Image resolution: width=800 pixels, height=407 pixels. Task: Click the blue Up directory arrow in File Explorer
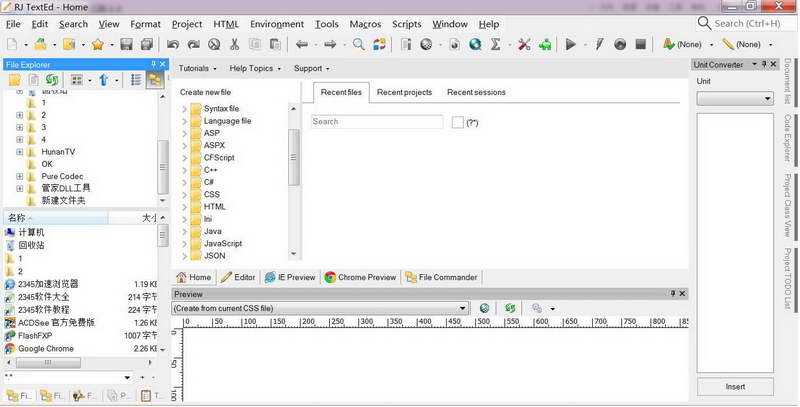(x=104, y=80)
